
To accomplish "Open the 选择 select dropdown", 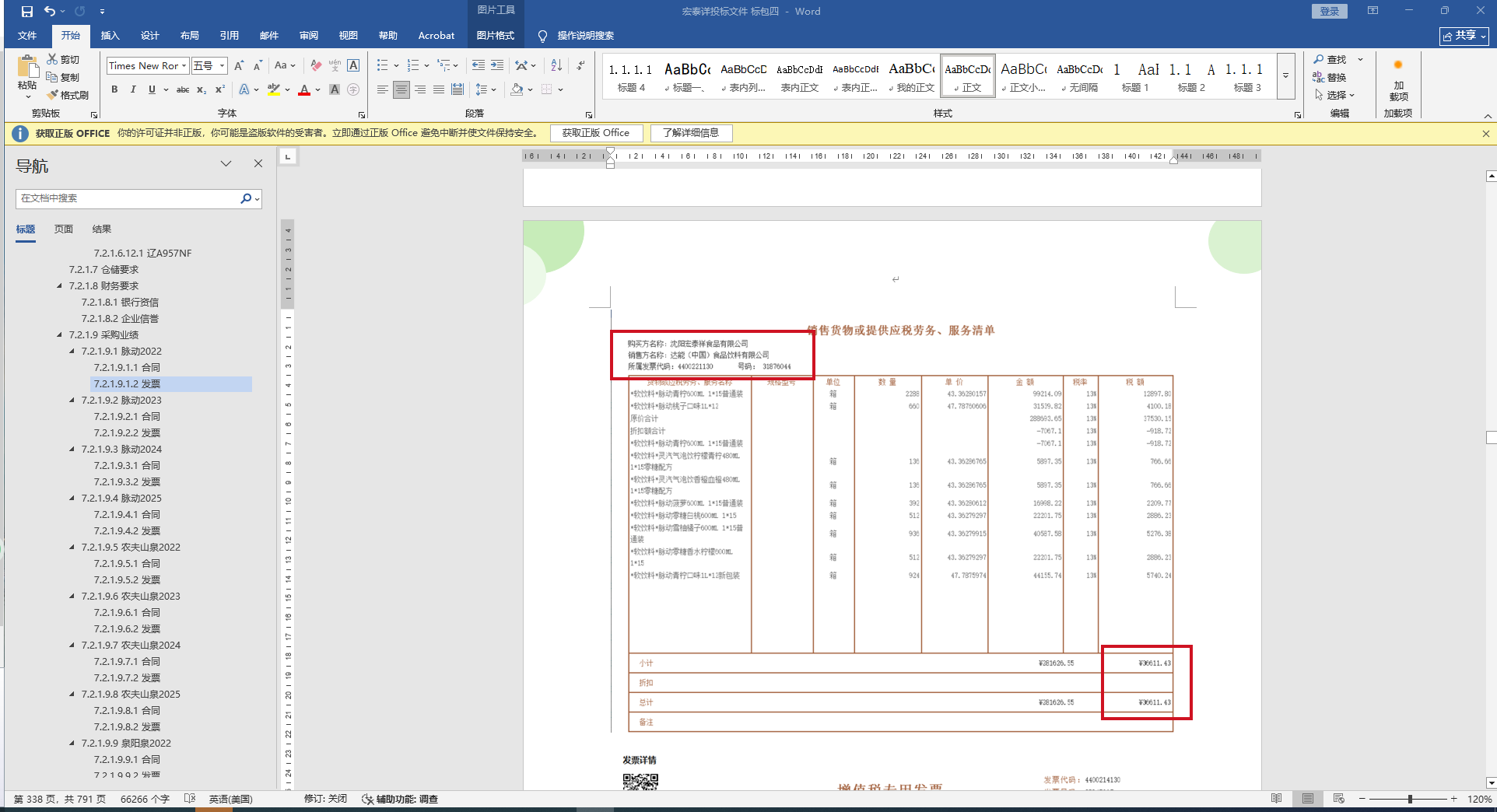I will coord(1334,95).
